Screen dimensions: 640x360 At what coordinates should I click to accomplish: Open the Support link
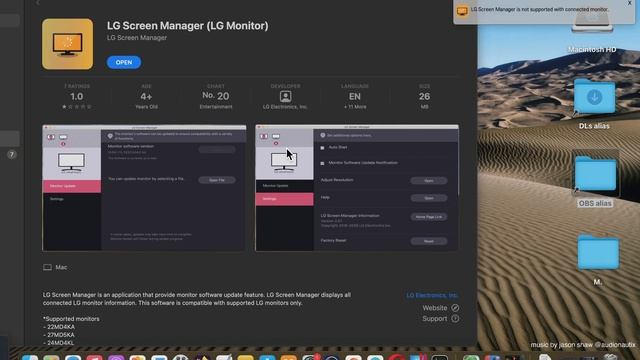click(x=440, y=319)
